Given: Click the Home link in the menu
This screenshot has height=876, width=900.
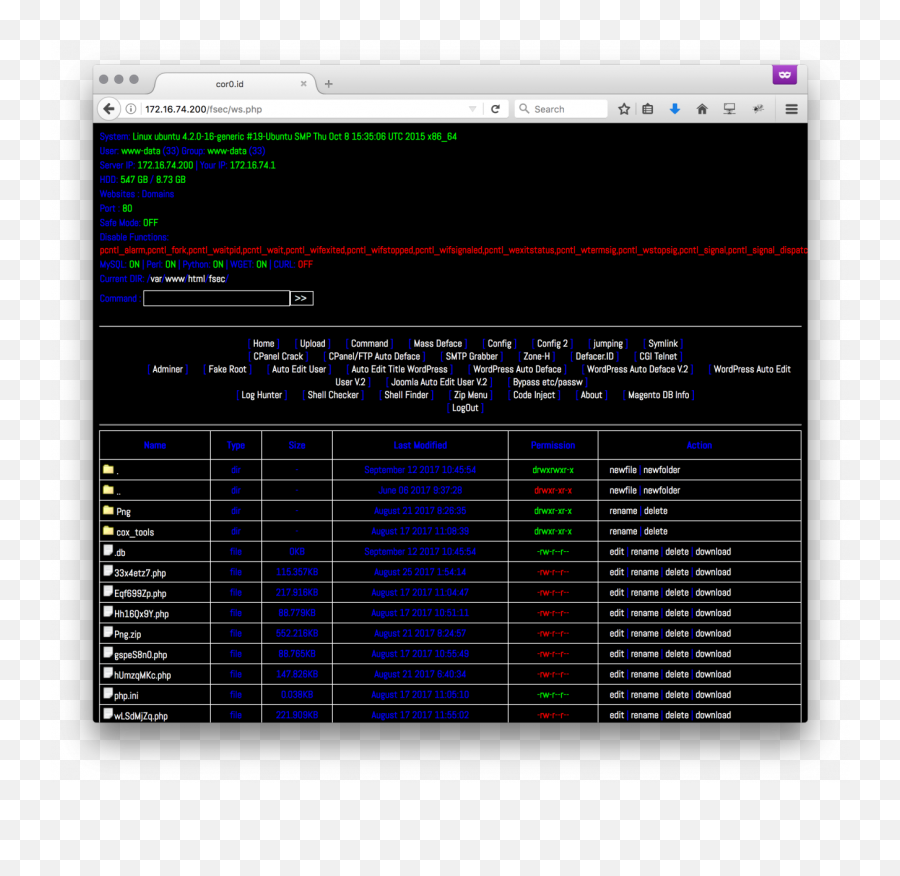Looking at the screenshot, I should point(263,343).
